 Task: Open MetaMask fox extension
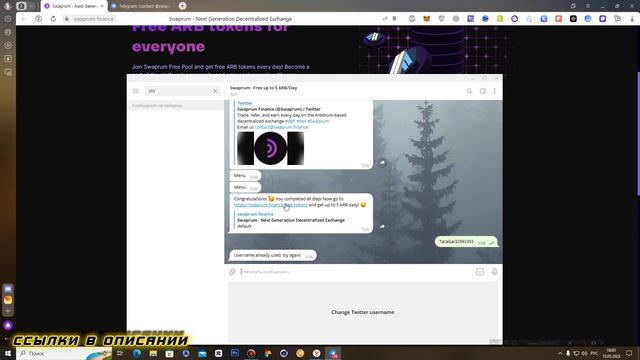pyautogui.click(x=427, y=19)
